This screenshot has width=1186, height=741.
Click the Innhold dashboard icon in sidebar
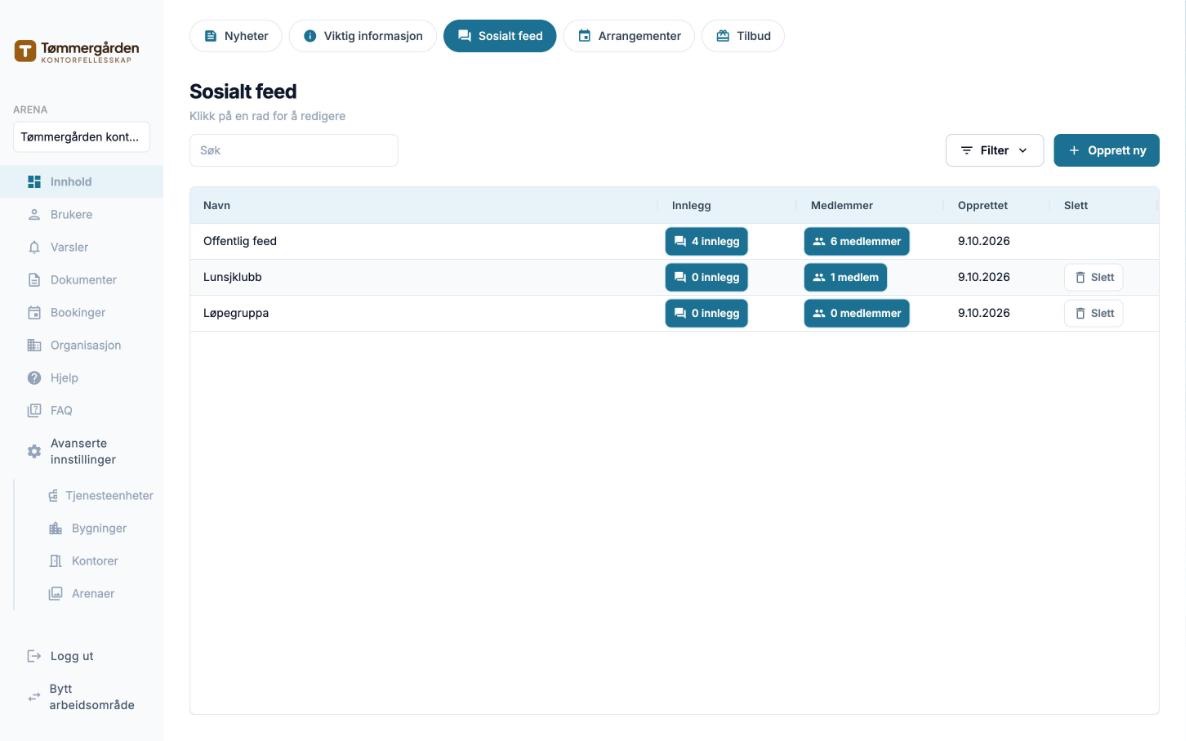point(34,181)
